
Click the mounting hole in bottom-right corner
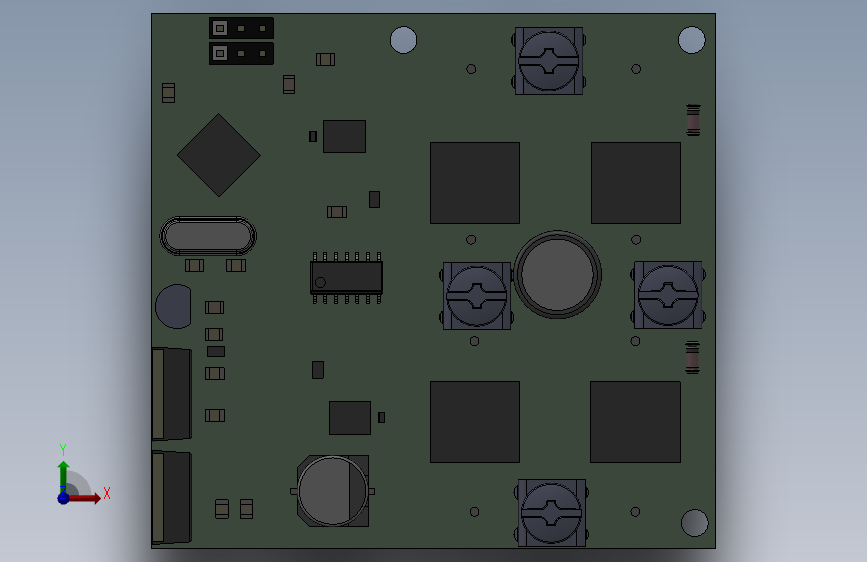pyautogui.click(x=695, y=523)
